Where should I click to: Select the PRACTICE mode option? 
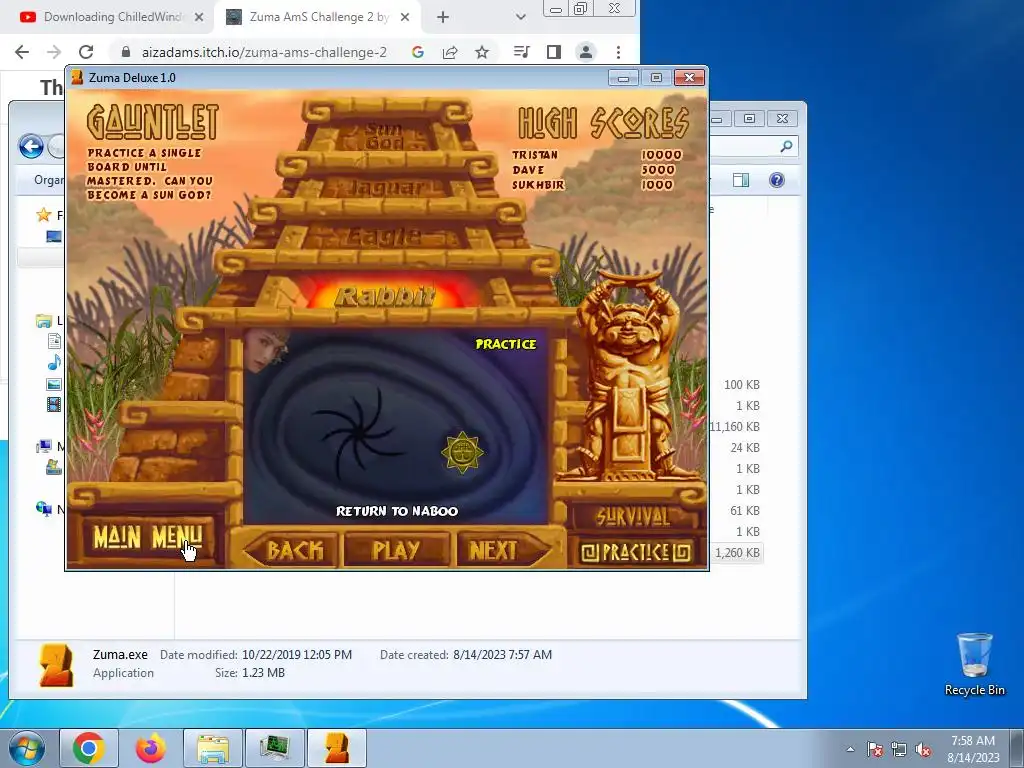635,552
